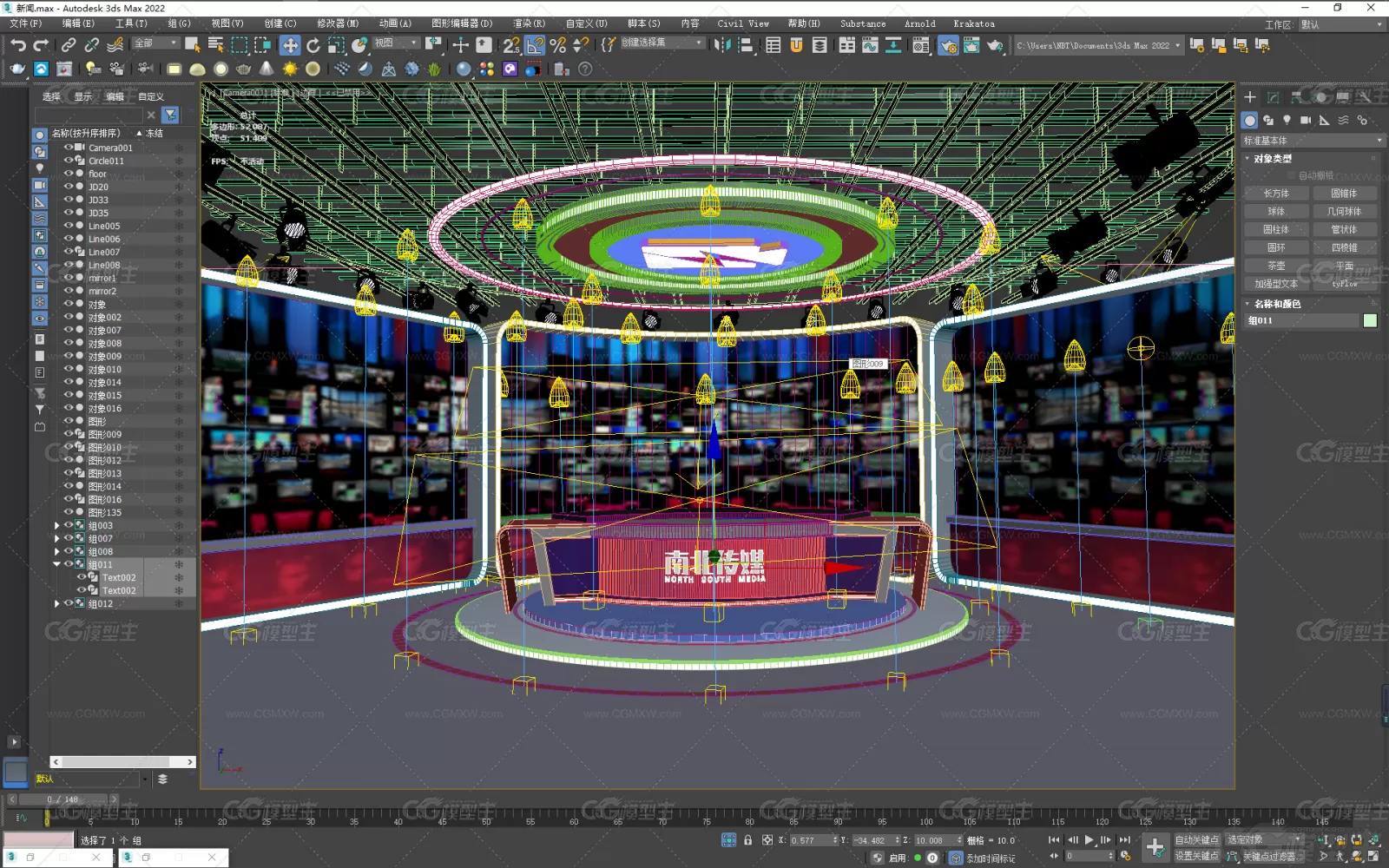Choose the Rectangular Selection Region icon
Screen dimensions: 1389x868
[240, 45]
